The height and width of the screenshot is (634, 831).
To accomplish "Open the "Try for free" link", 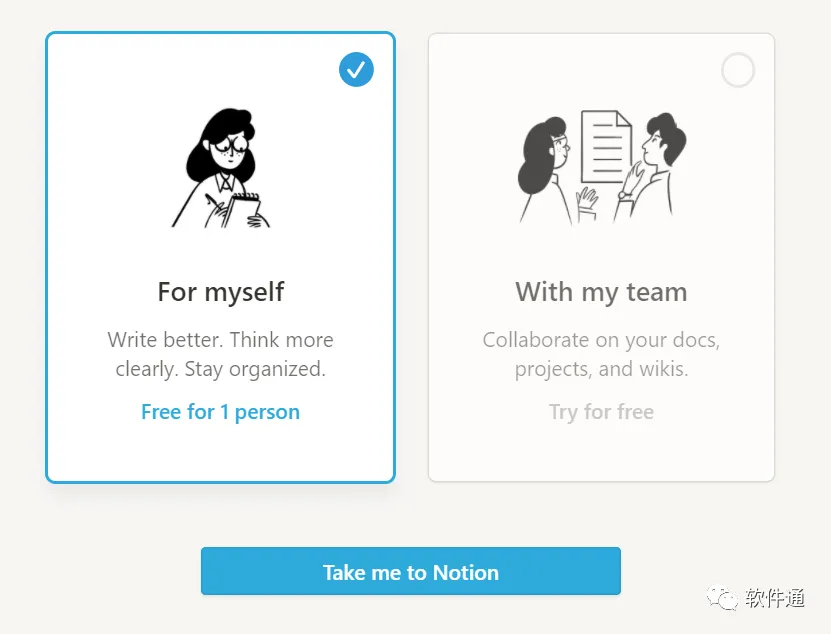I will [x=601, y=412].
